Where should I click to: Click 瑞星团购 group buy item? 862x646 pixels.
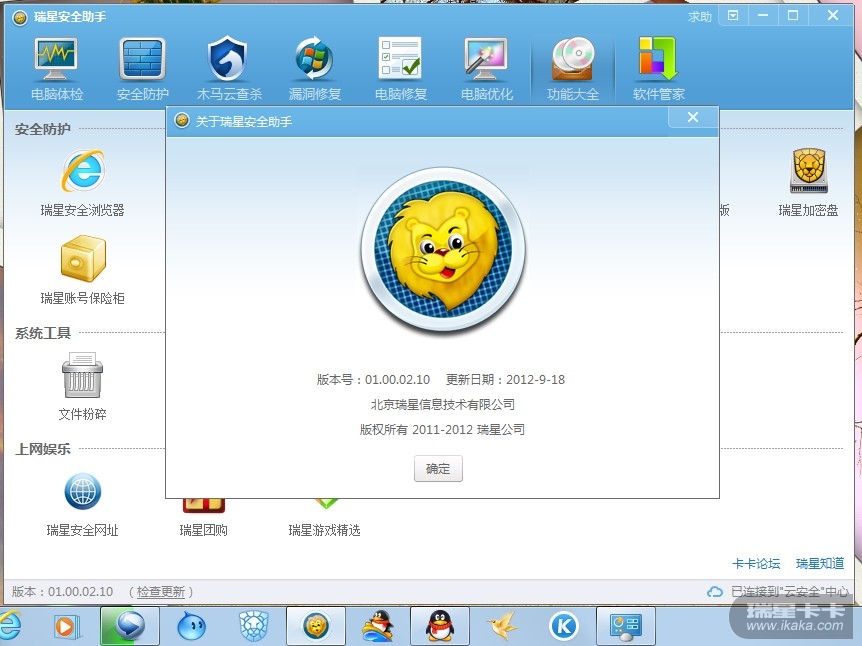click(203, 519)
